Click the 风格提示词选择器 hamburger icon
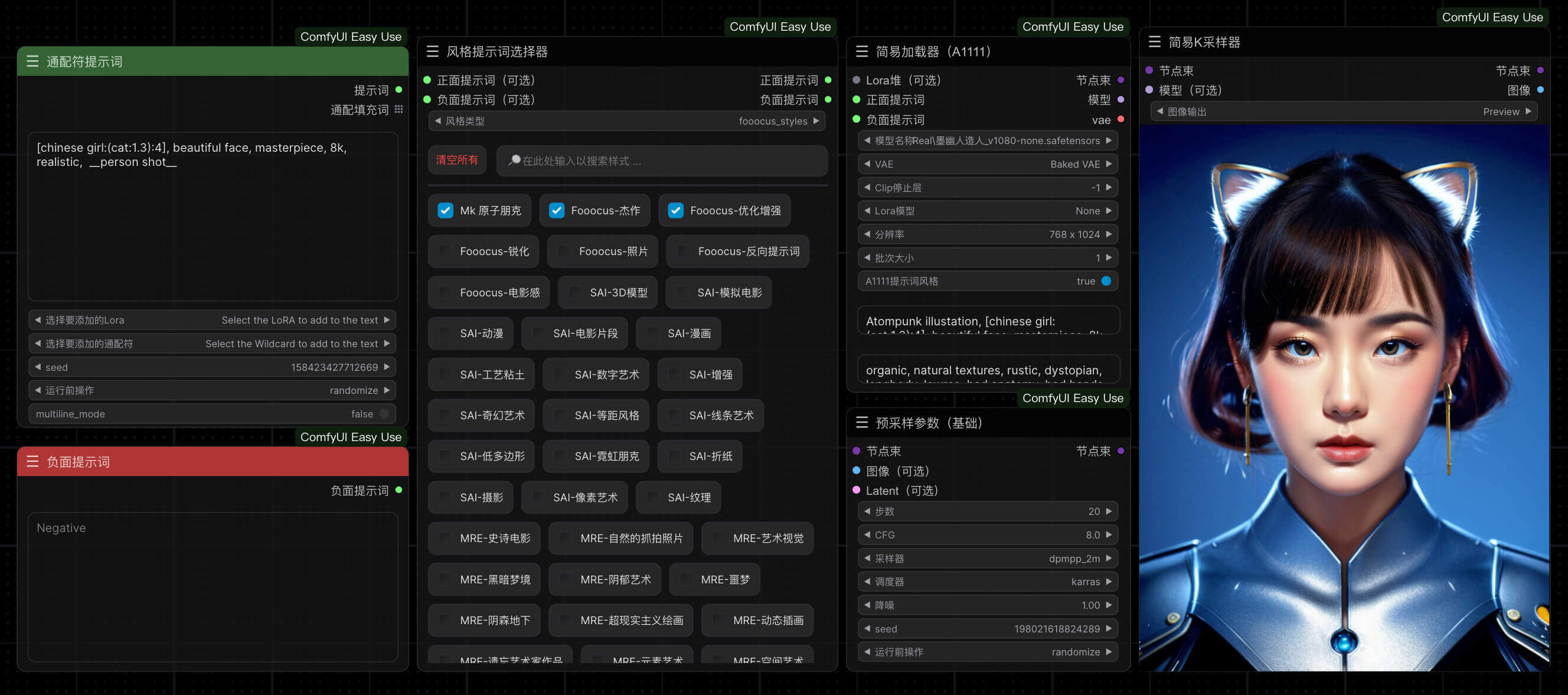The height and width of the screenshot is (695, 1568). 432,52
